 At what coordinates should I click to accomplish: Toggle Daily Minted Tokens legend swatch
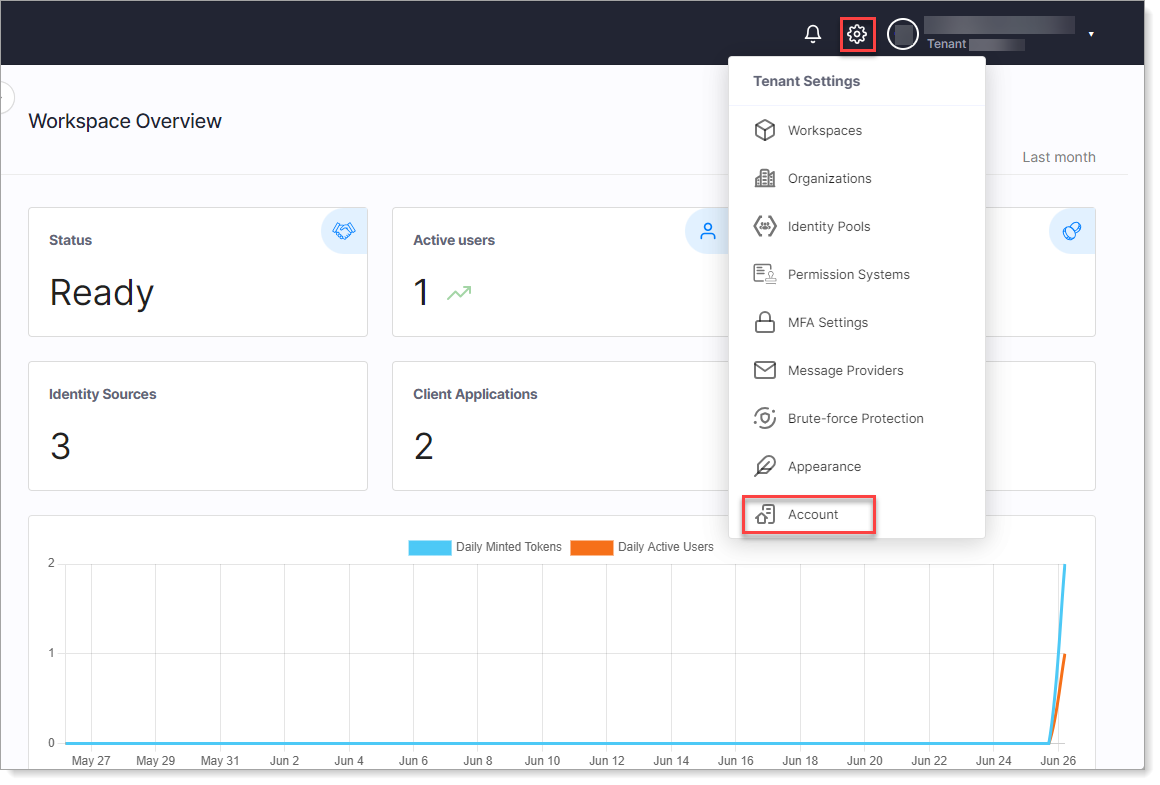(x=429, y=548)
